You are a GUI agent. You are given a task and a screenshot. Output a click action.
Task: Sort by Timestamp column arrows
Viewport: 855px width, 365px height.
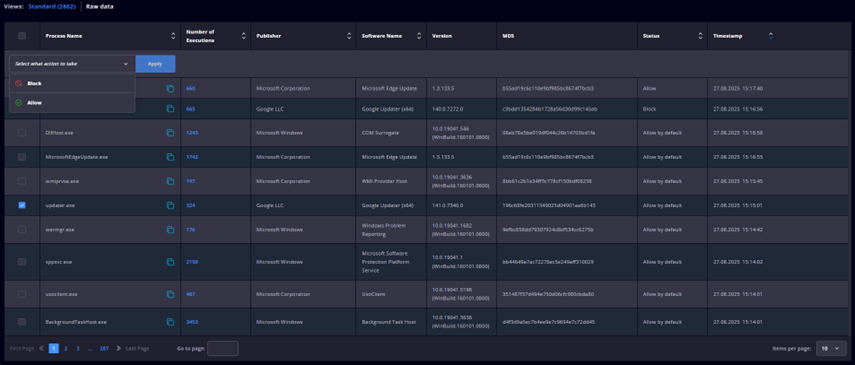(x=770, y=36)
